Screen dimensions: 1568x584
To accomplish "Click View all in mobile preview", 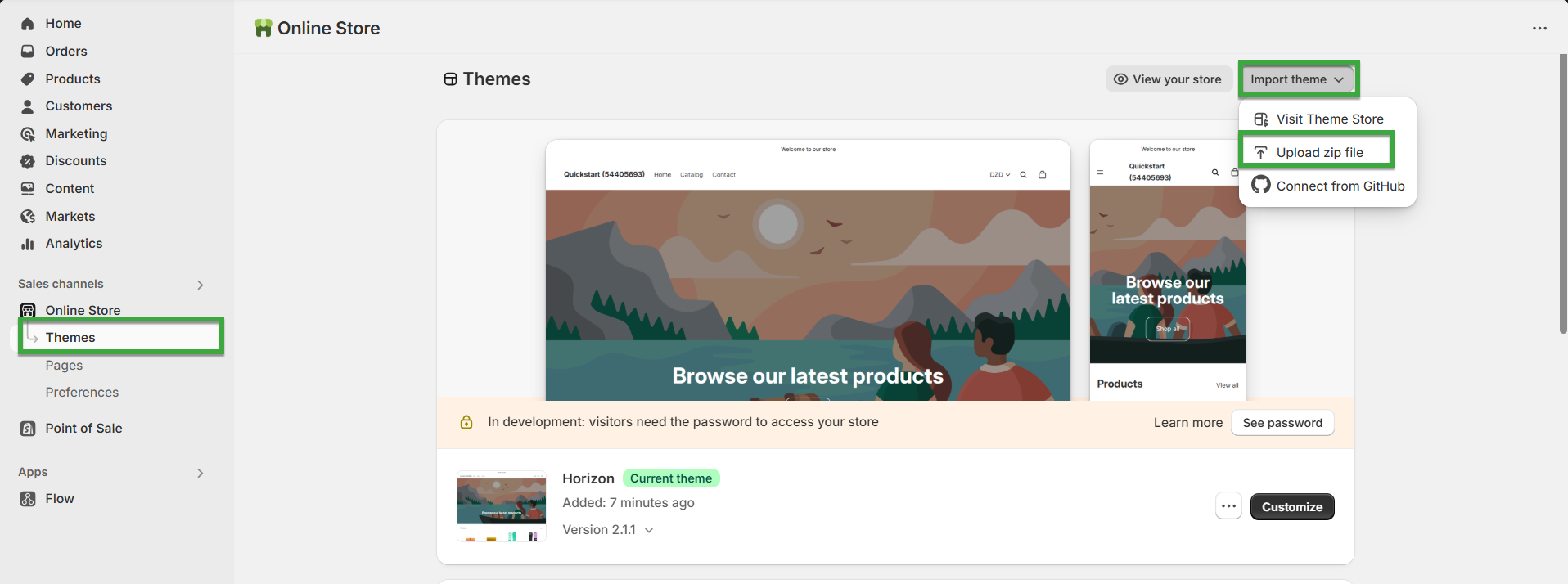I will click(x=1227, y=385).
